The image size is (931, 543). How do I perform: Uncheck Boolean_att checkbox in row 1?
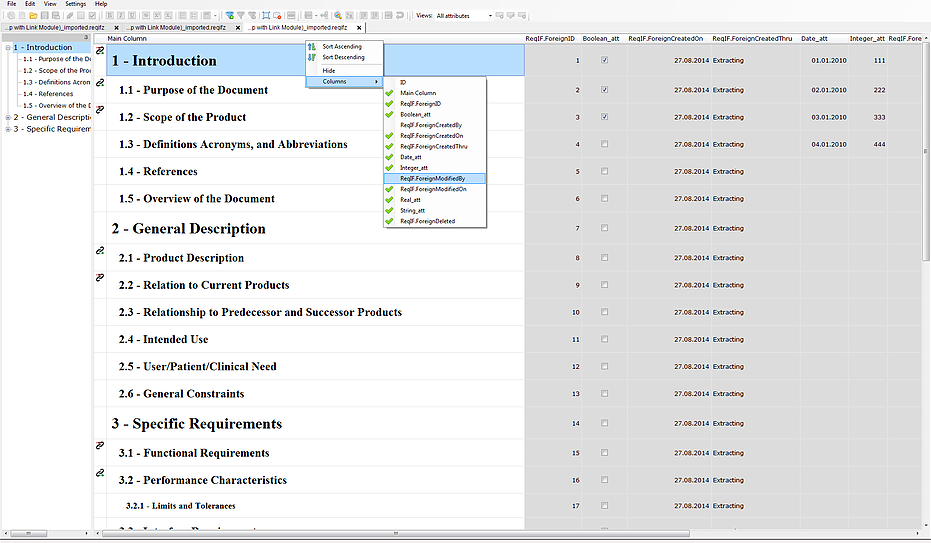[604, 60]
